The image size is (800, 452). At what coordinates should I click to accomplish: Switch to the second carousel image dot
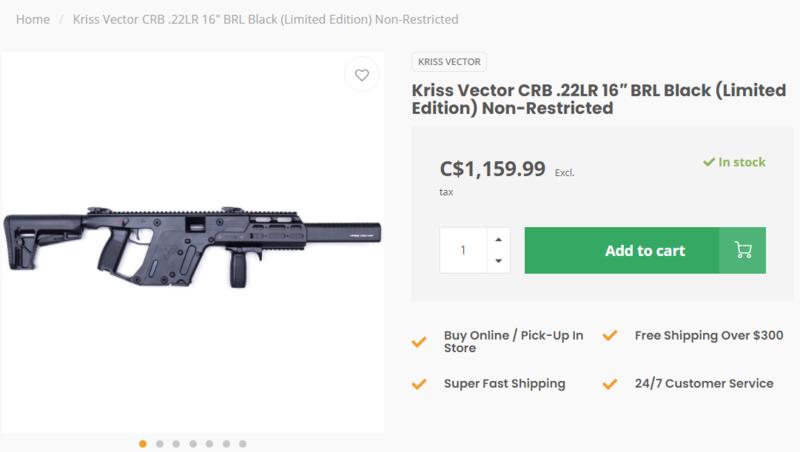click(160, 443)
